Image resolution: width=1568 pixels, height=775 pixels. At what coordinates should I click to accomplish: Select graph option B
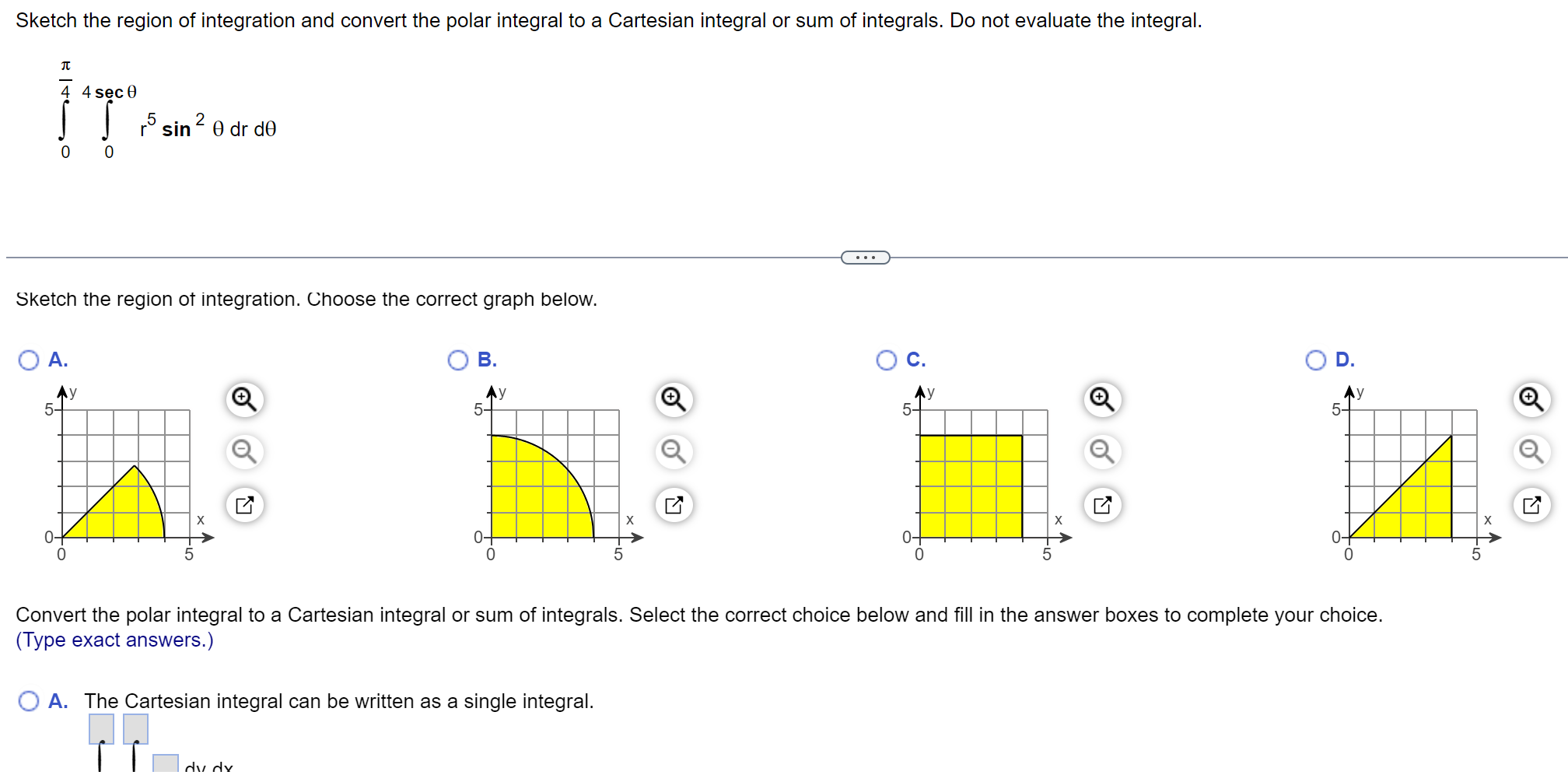point(459,359)
